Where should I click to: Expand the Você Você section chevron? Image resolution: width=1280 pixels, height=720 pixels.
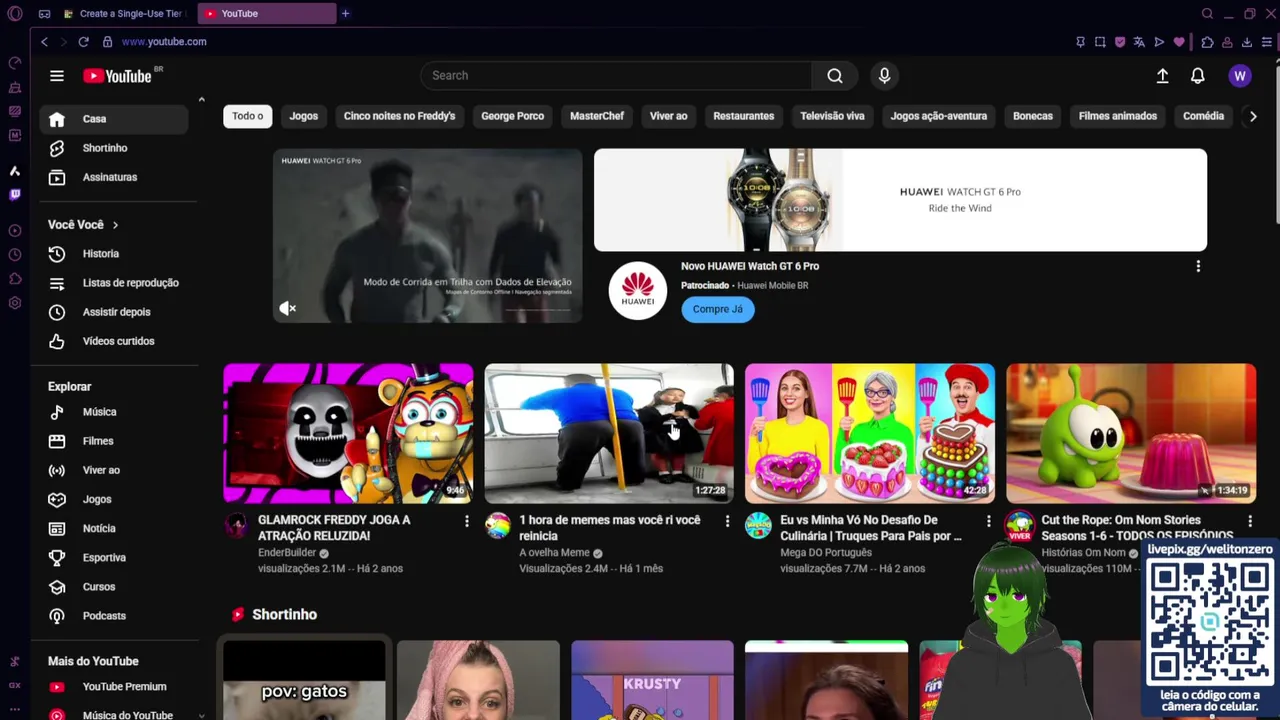pyautogui.click(x=115, y=225)
